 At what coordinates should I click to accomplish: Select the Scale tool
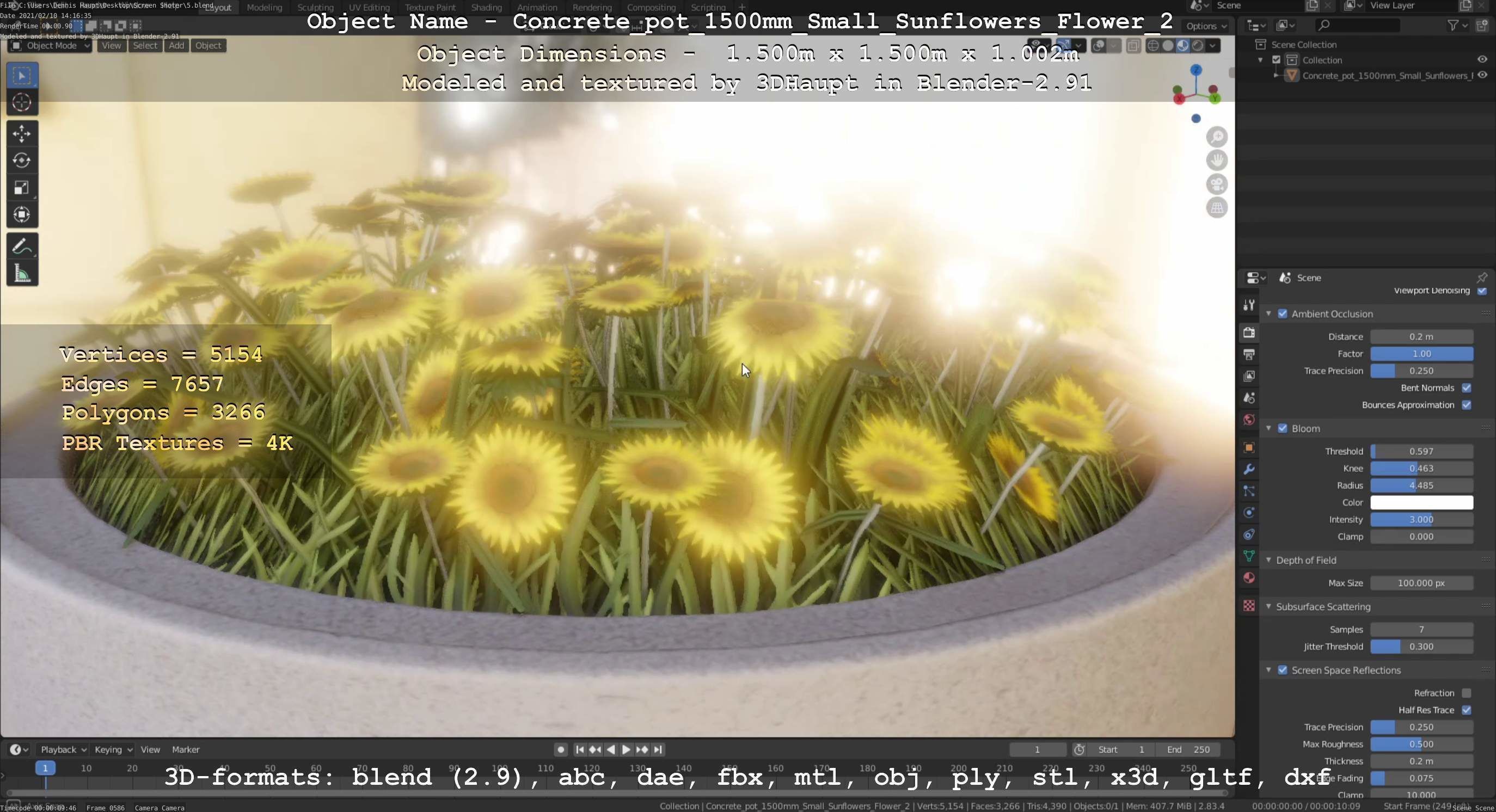point(22,187)
